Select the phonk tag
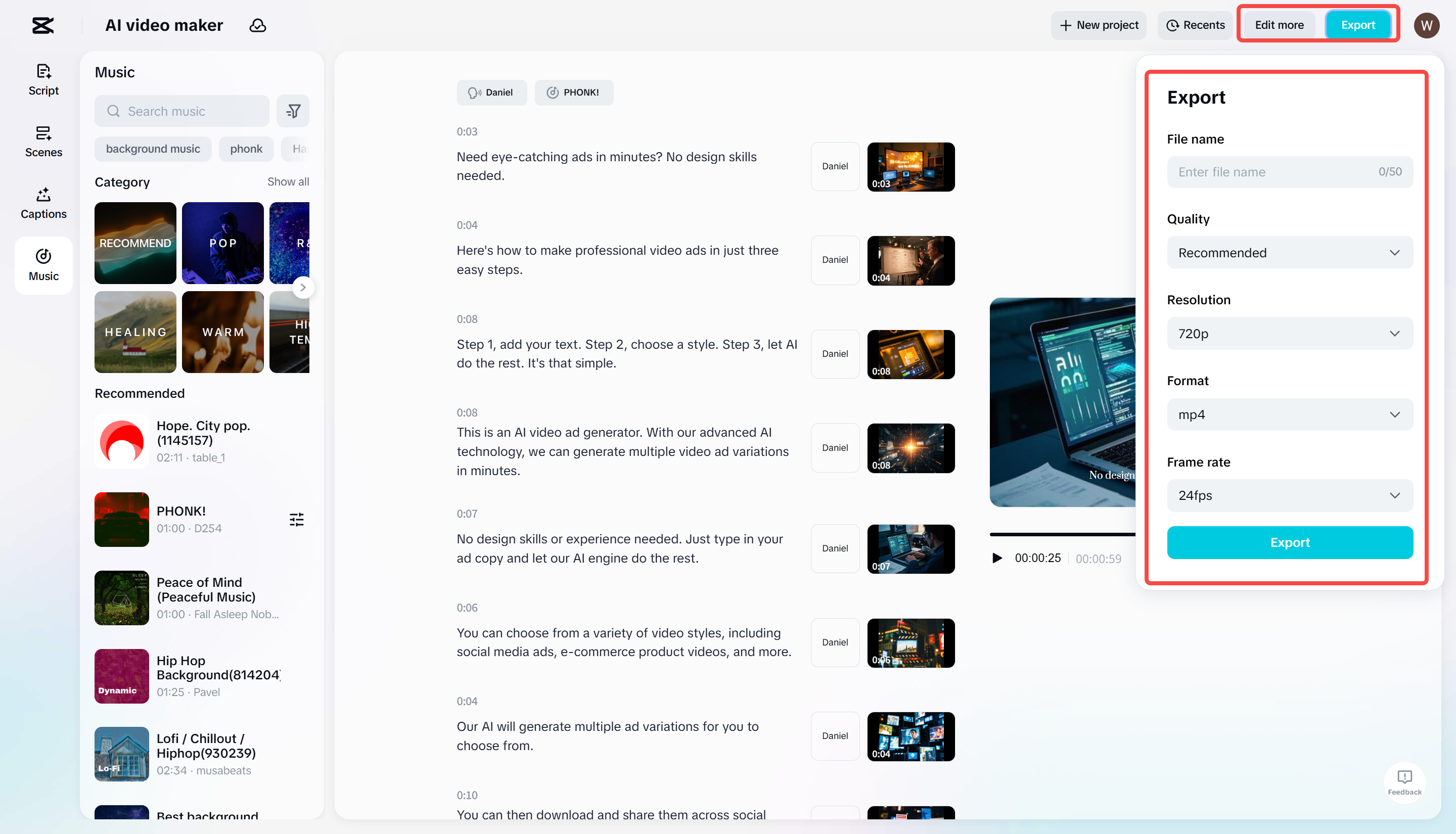The width and height of the screenshot is (1456, 834). click(246, 149)
